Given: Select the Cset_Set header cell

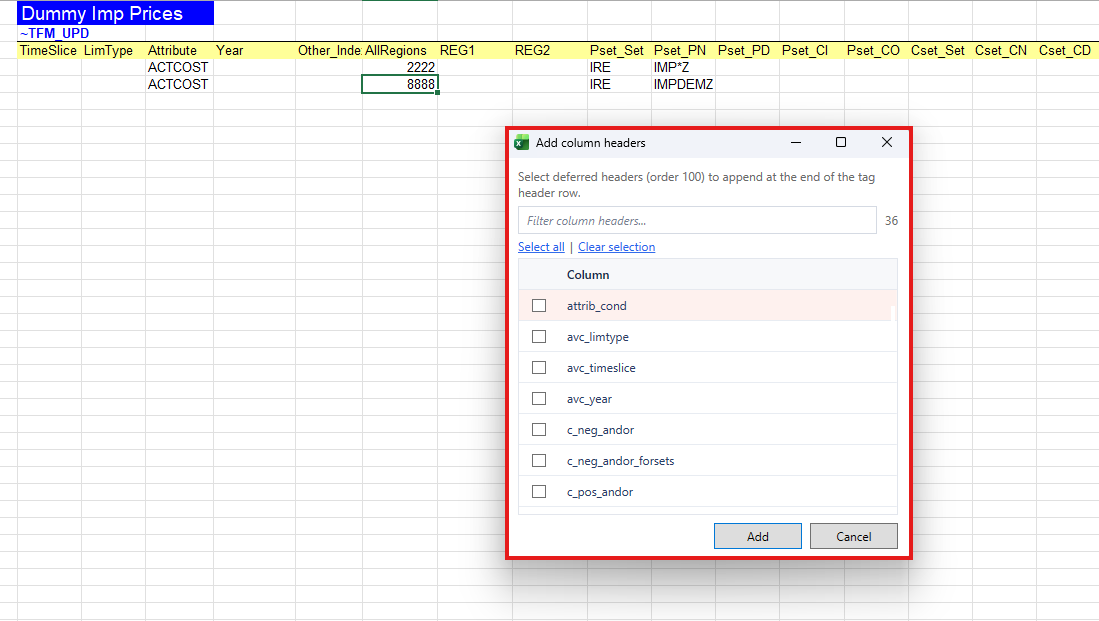Looking at the screenshot, I should click(x=941, y=50).
